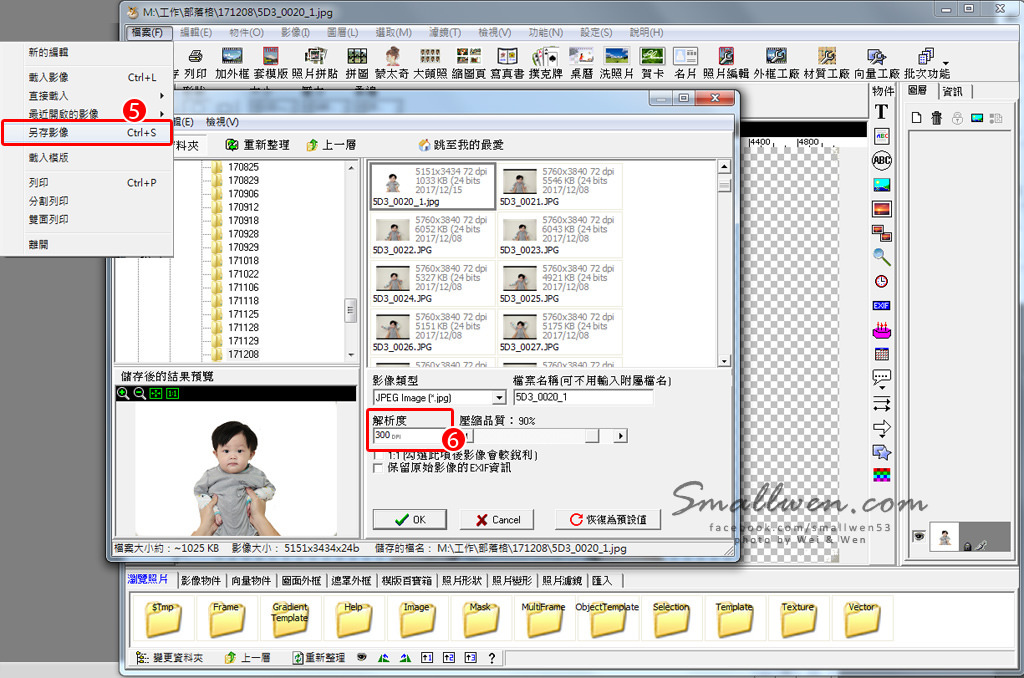The height and width of the screenshot is (678, 1024).
Task: Add the EXIF info object
Action: tap(882, 305)
